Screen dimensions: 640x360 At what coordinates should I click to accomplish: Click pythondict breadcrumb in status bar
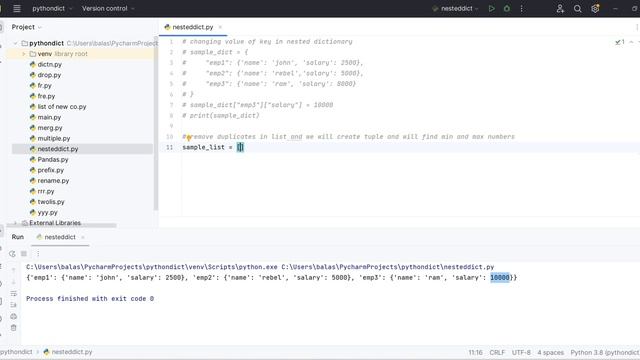16,352
